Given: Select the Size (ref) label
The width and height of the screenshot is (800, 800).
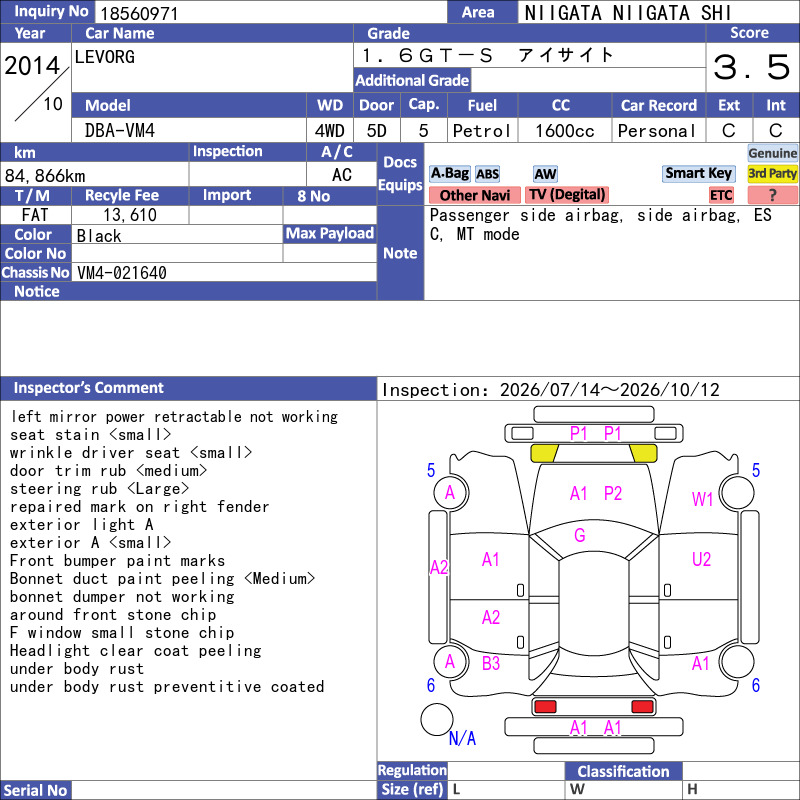Looking at the screenshot, I should pos(412,789).
